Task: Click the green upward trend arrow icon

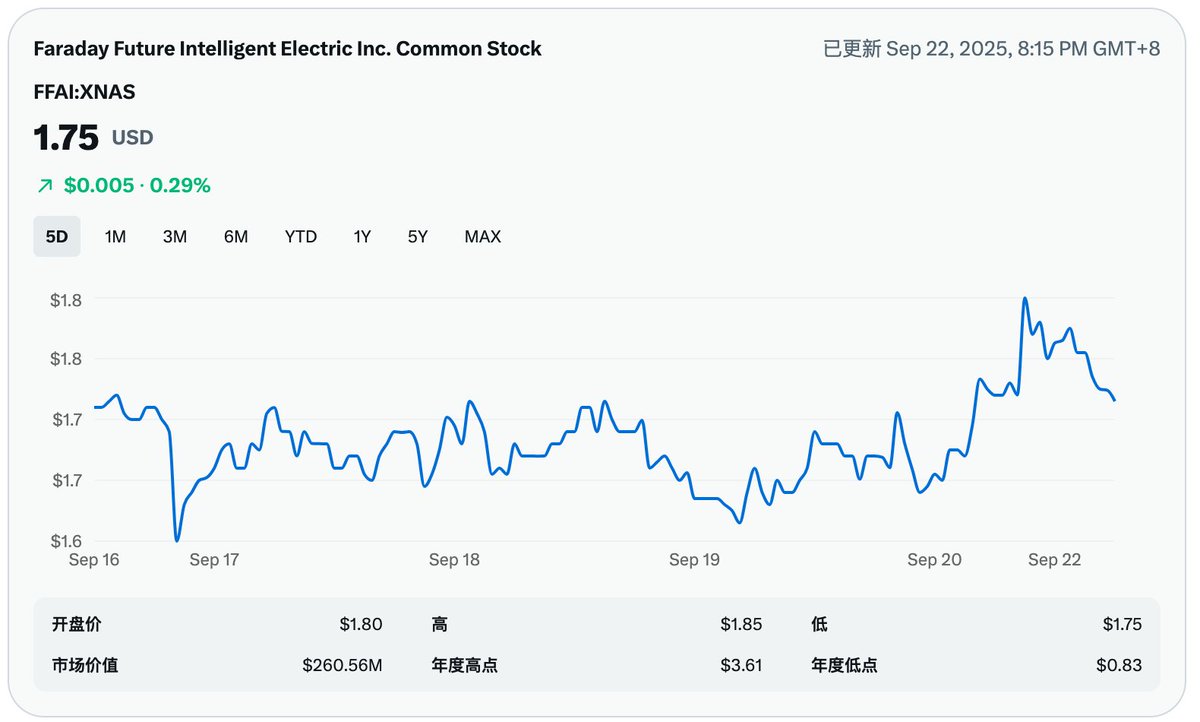Action: [x=44, y=185]
